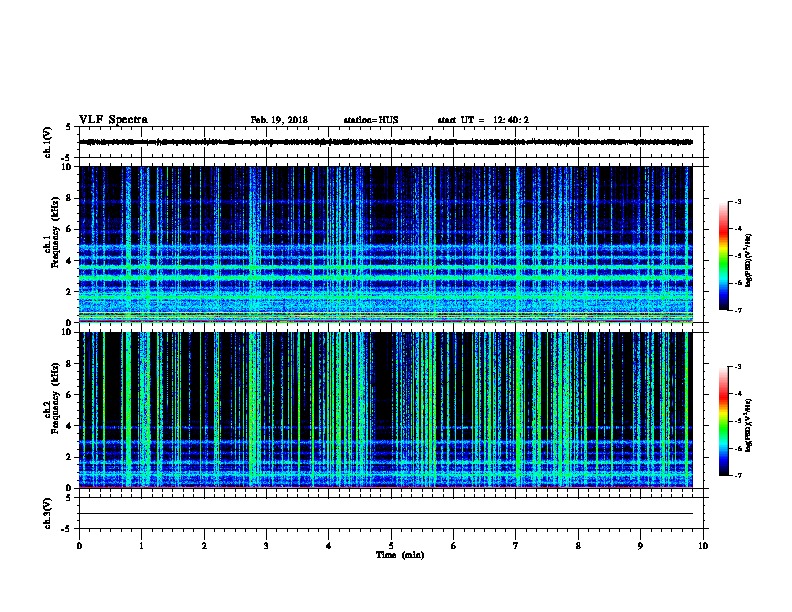
Task: Click the "-7" label on ch.2 color bar
Action: click(737, 476)
